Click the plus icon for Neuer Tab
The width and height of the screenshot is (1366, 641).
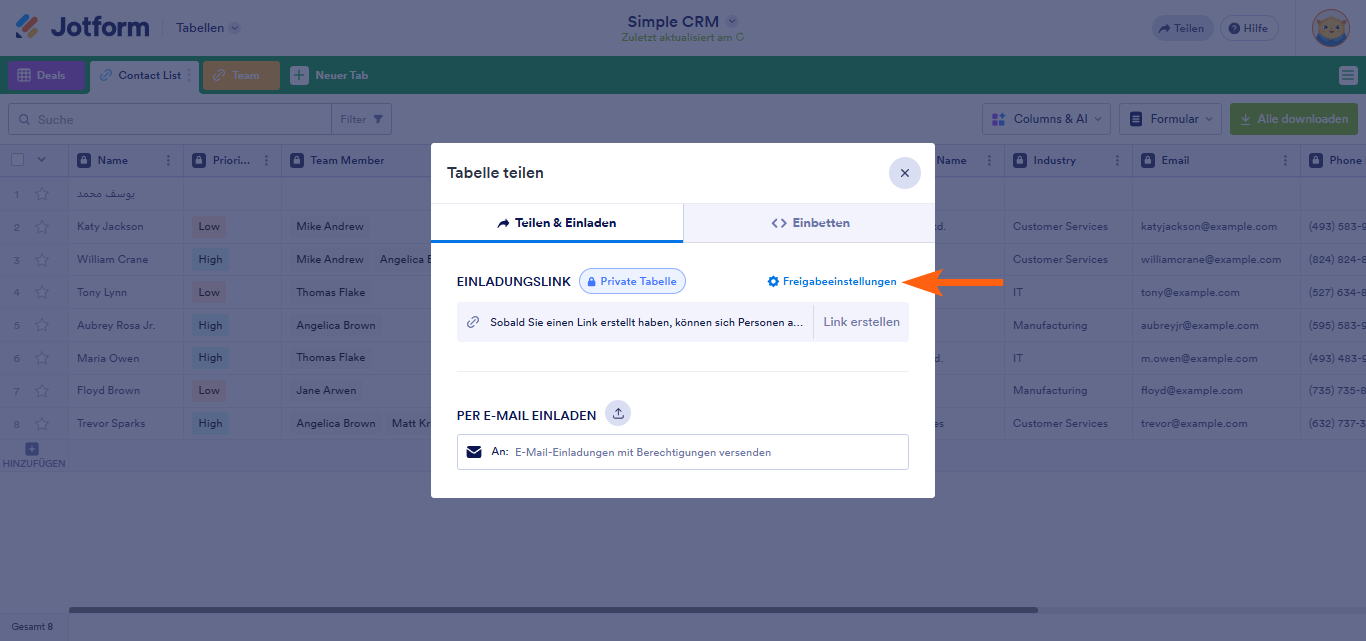[299, 75]
